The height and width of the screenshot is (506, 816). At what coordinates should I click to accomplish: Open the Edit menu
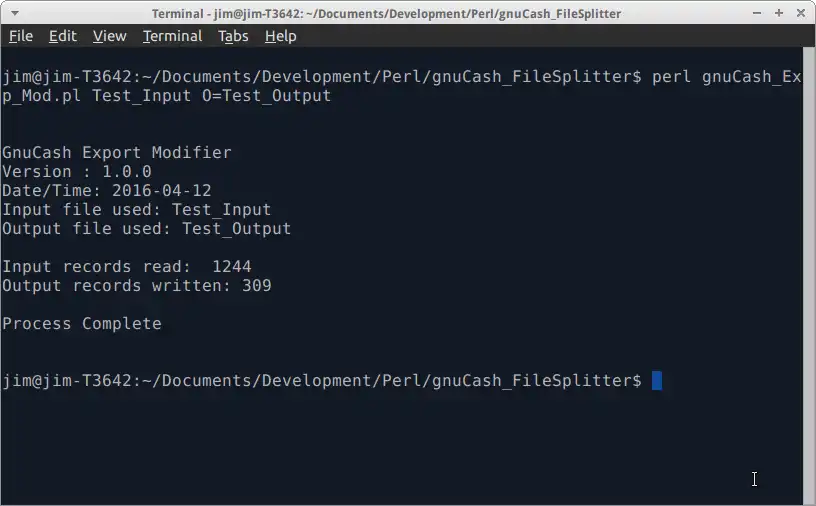pos(63,36)
